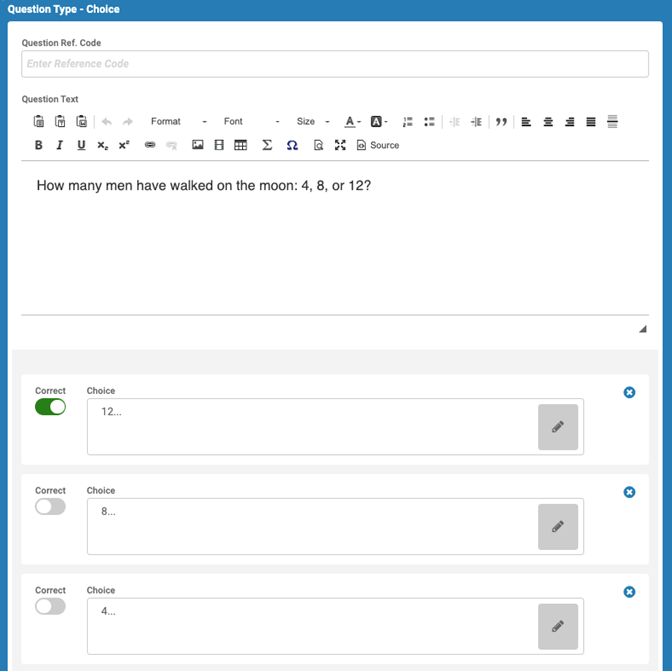The image size is (672, 671).
Task: Click the Question Ref. Code input field
Action: click(335, 64)
